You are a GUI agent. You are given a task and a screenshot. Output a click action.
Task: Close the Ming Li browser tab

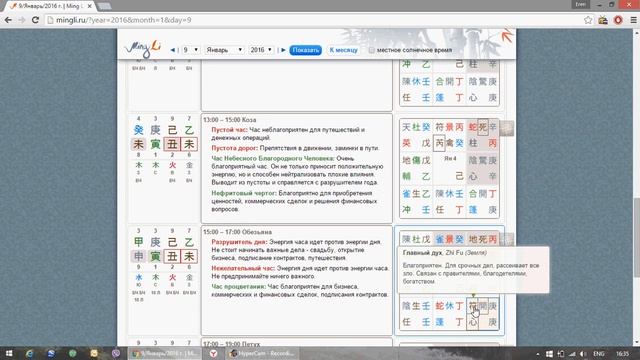point(89,6)
